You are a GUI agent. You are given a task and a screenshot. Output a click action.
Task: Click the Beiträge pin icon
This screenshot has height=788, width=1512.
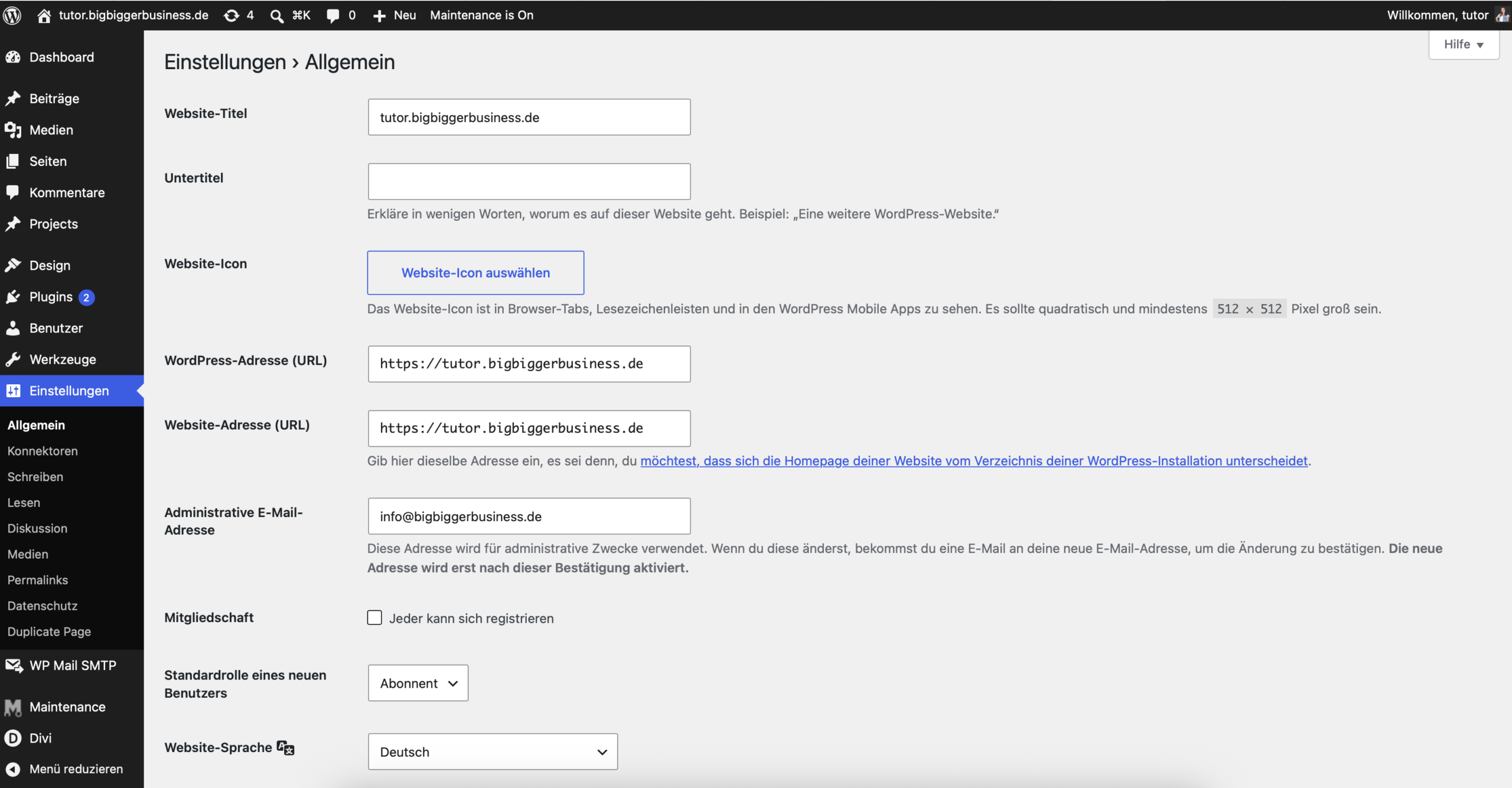13,99
